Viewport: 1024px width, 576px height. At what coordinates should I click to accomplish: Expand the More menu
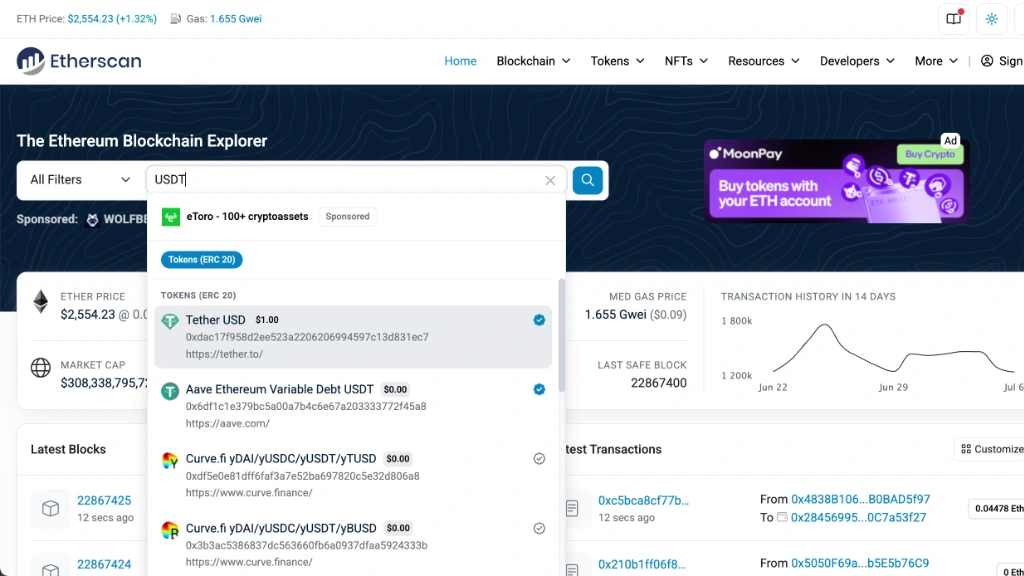[x=936, y=61]
